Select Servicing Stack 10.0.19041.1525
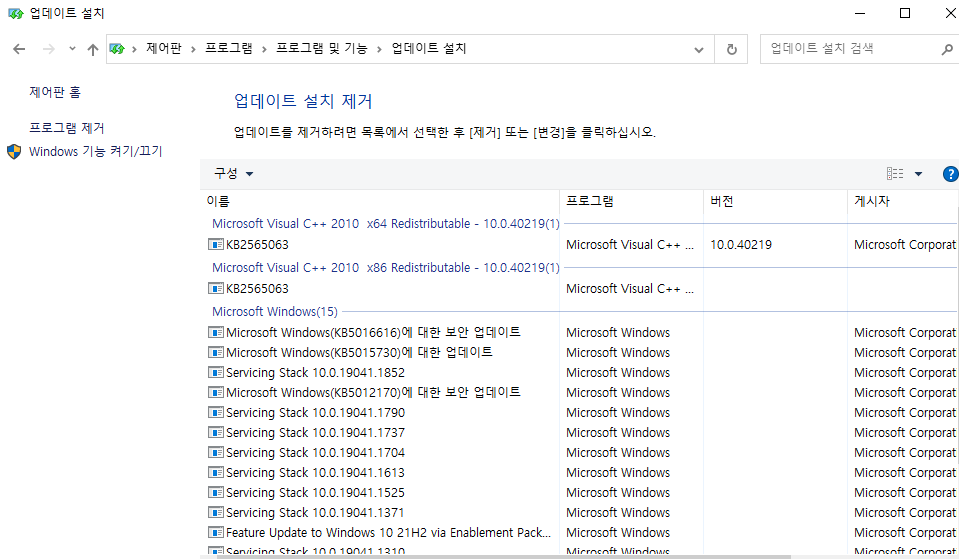The image size is (959, 559). pos(316,492)
